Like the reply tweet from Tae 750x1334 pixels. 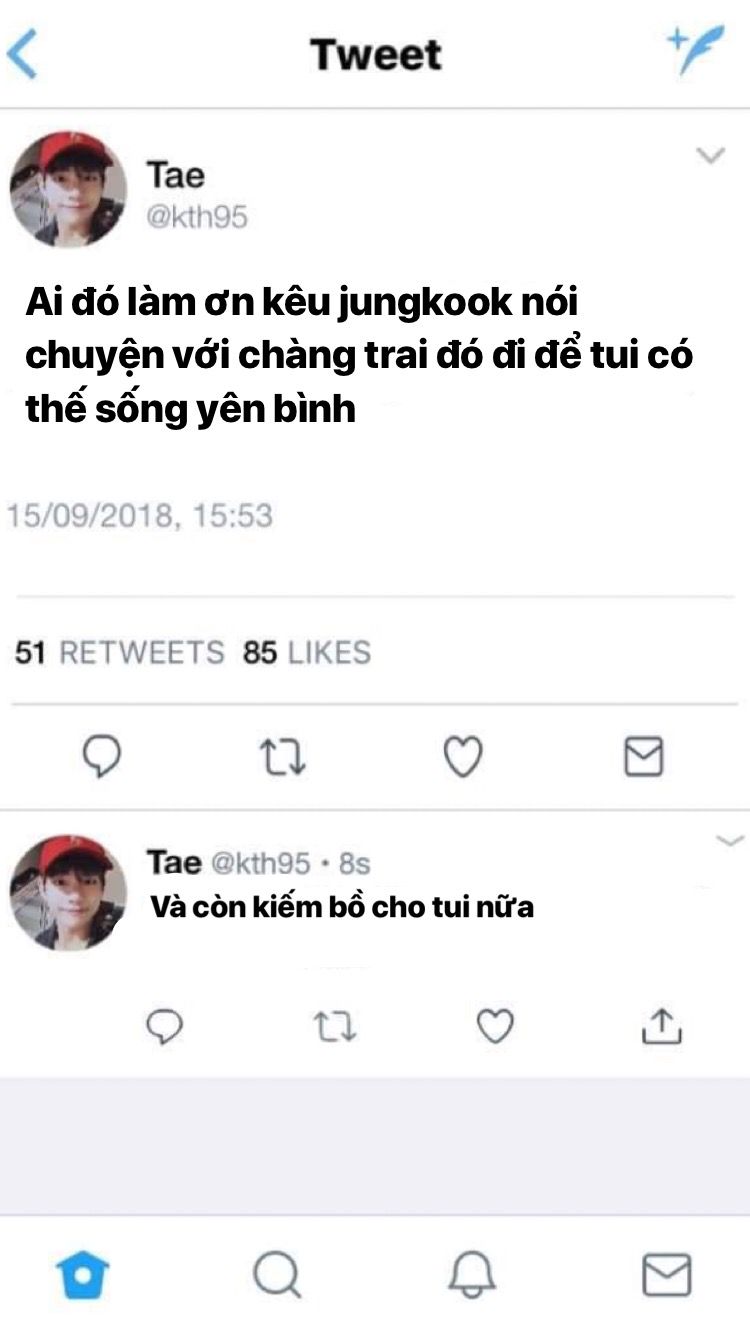click(x=495, y=1026)
